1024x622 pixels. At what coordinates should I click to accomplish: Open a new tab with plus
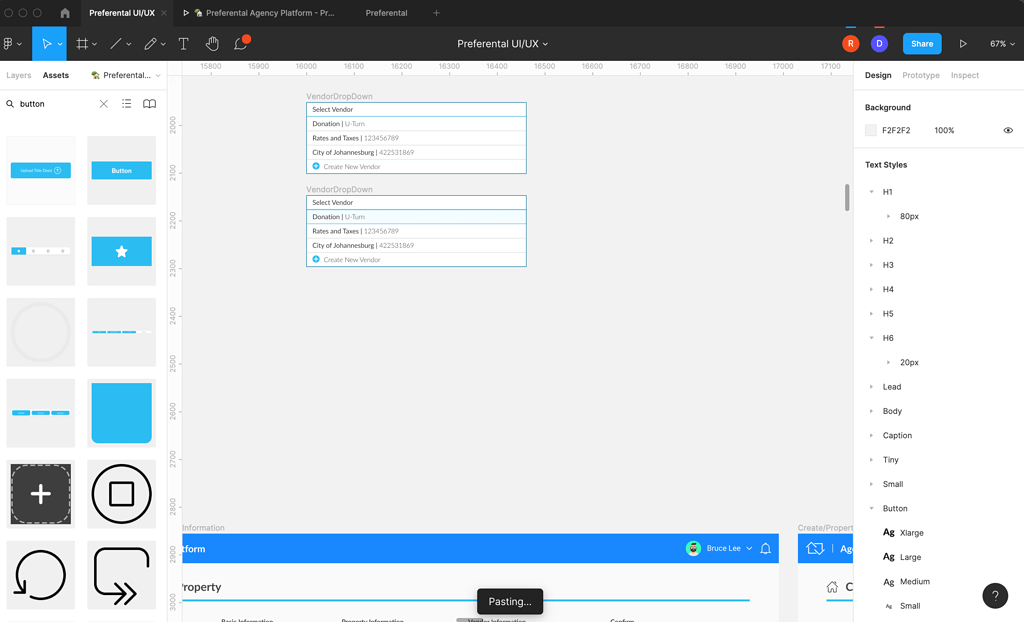tap(436, 12)
